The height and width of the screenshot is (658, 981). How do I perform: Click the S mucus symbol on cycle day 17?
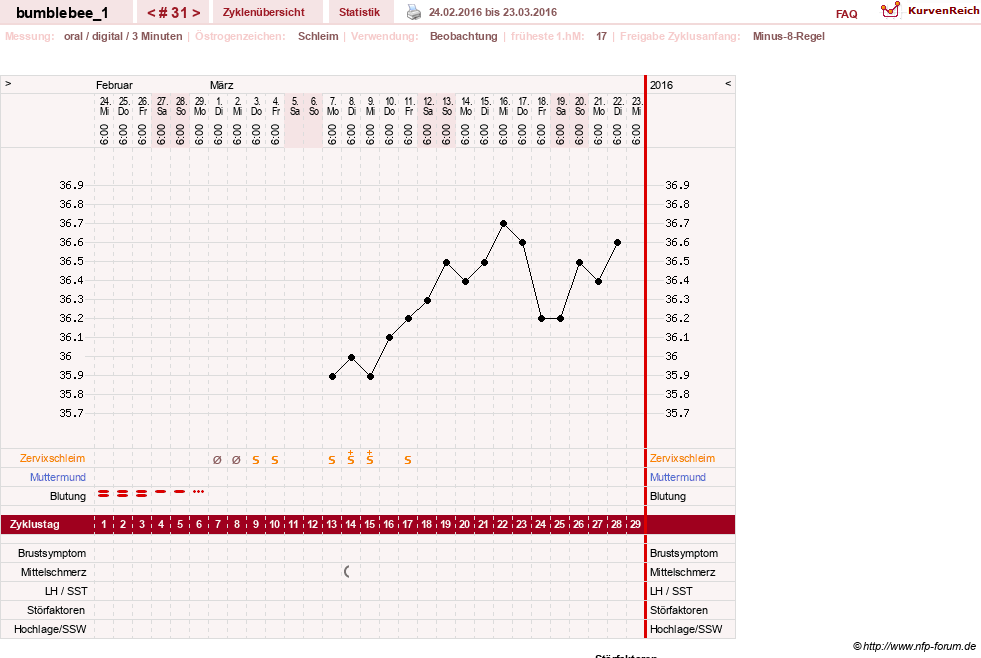(408, 460)
